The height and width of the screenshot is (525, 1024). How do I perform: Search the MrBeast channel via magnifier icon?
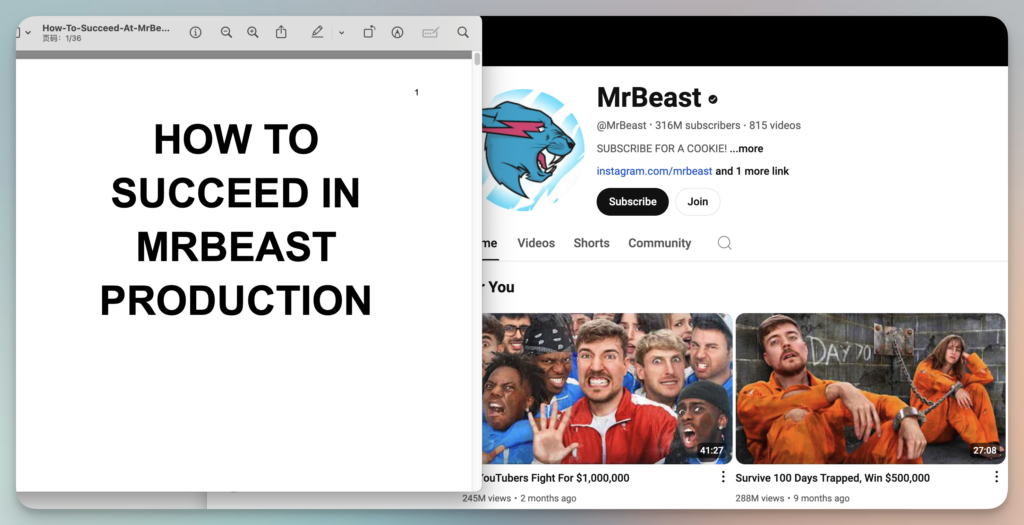tap(724, 243)
